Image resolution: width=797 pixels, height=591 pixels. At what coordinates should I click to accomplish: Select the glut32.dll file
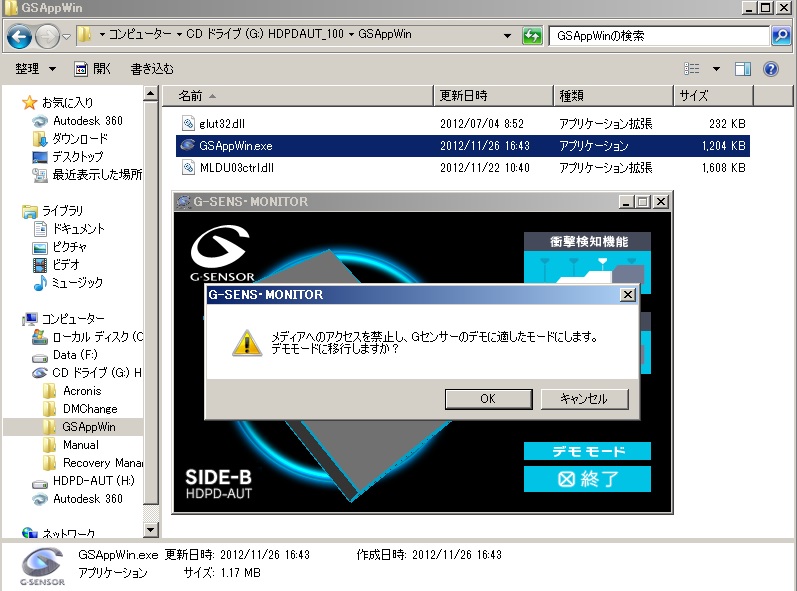tap(222, 123)
